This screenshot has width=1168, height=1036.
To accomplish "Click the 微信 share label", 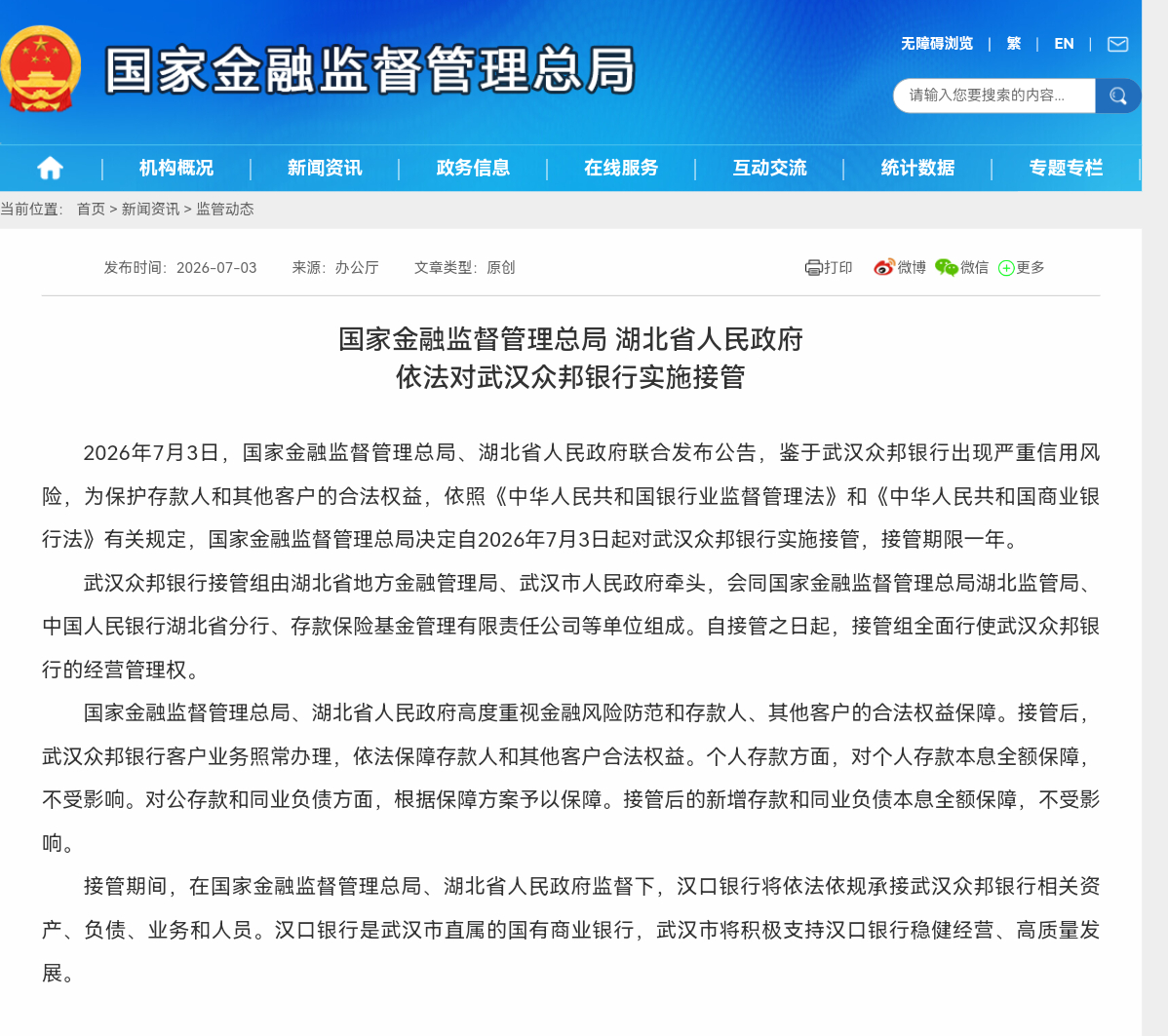I will pos(974,267).
